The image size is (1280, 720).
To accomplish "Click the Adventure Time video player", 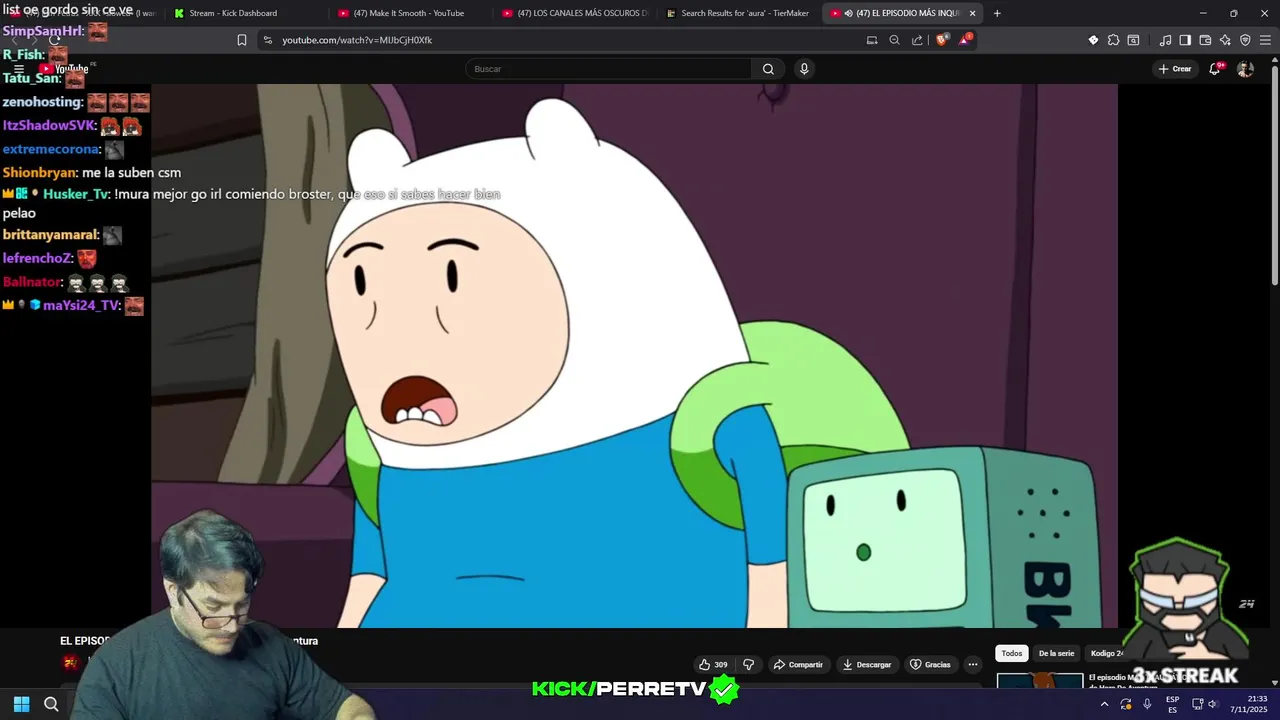I will [x=634, y=355].
